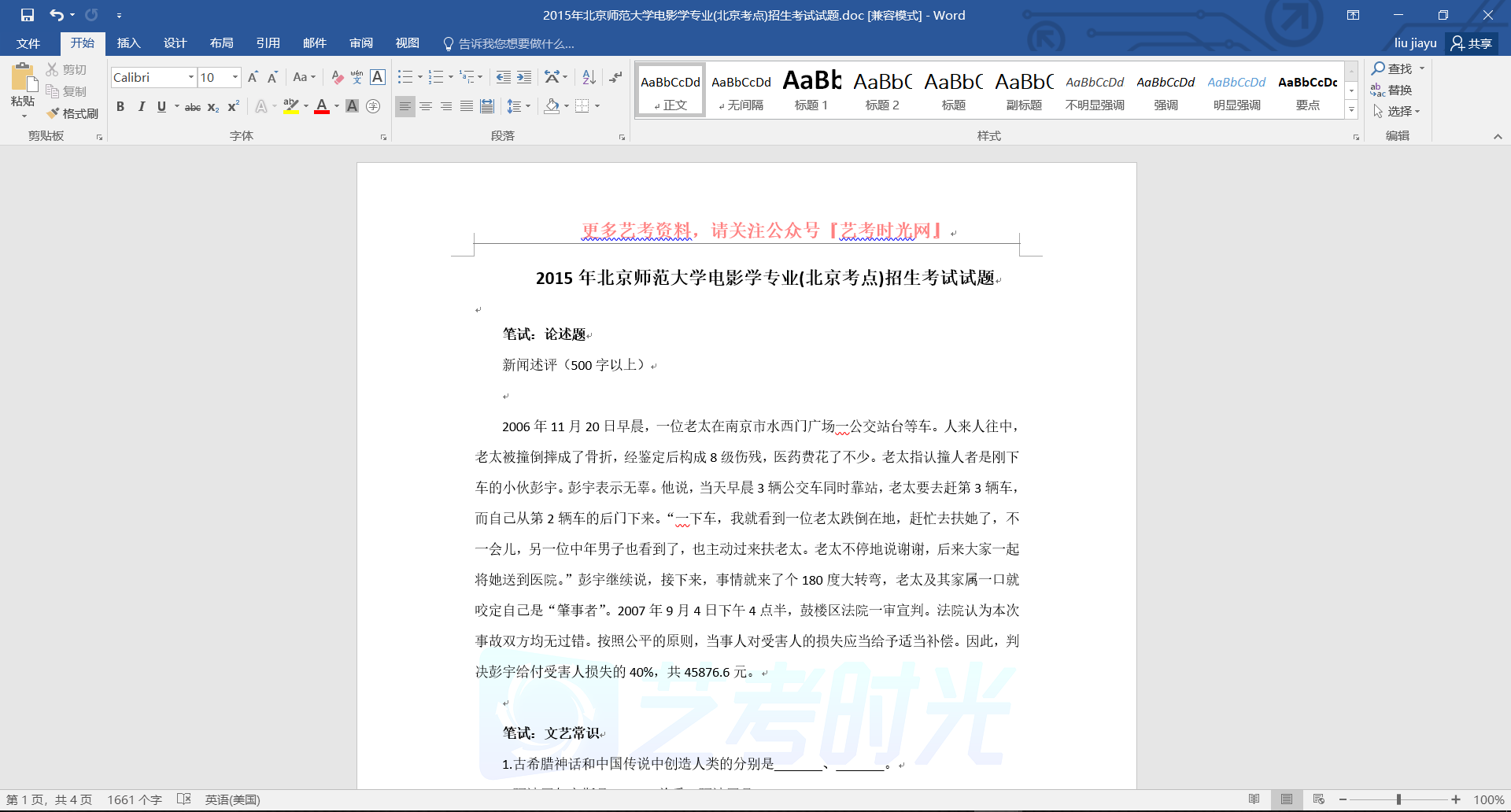Image resolution: width=1511 pixels, height=812 pixels.
Task: Click the show paragraph marks icon
Action: pos(615,77)
